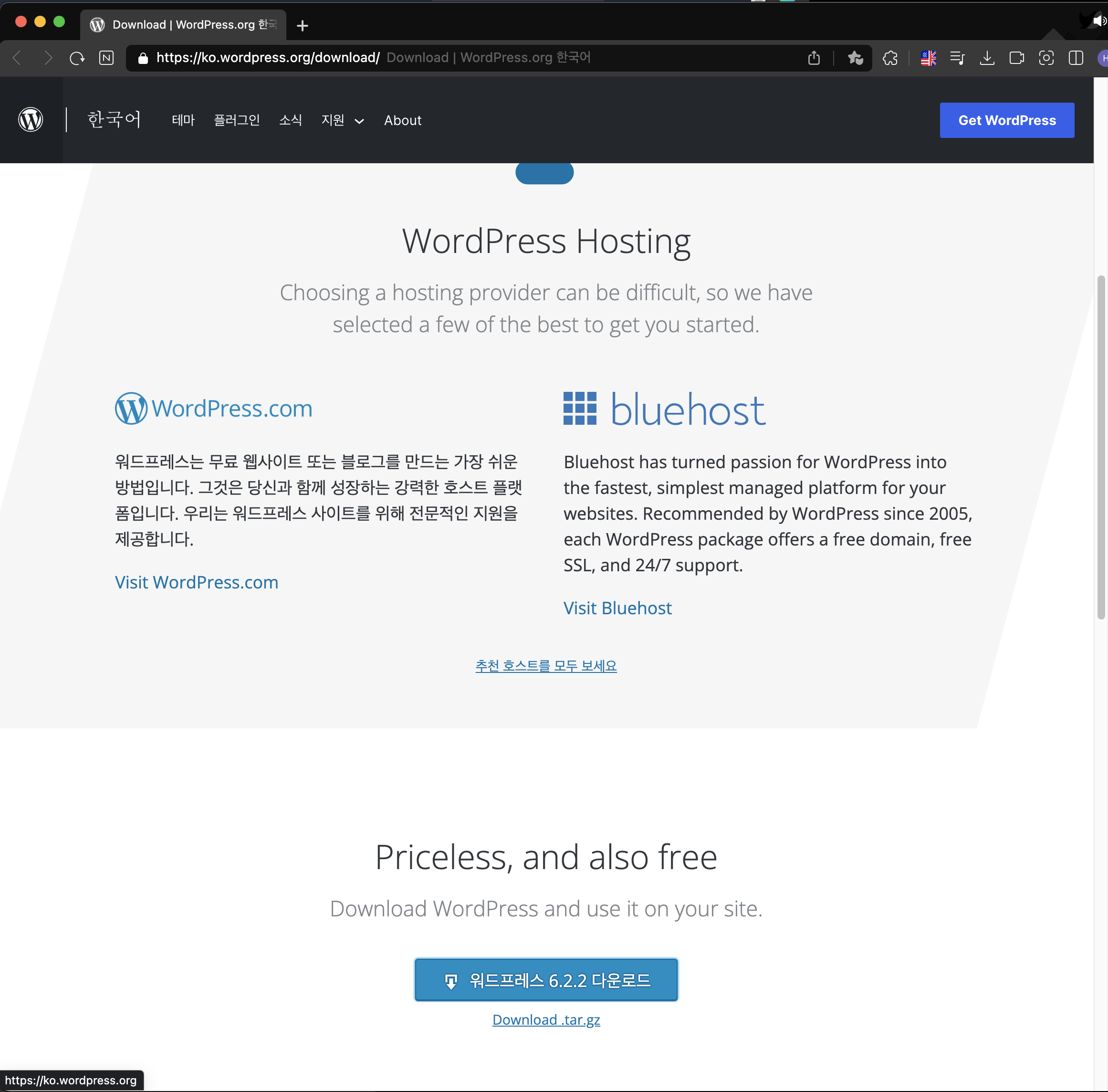This screenshot has width=1108, height=1092.
Task: Click the screenshot capture icon
Action: click(1045, 58)
